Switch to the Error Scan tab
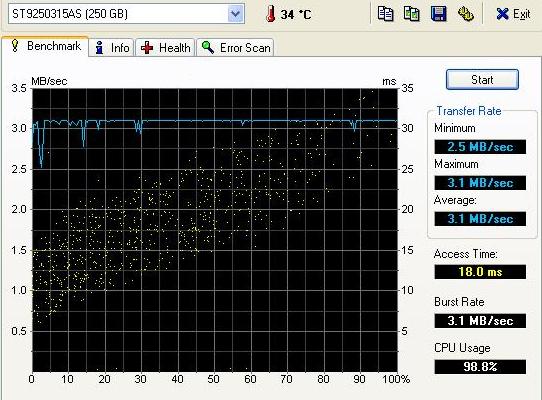The height and width of the screenshot is (400, 542). coord(235,47)
